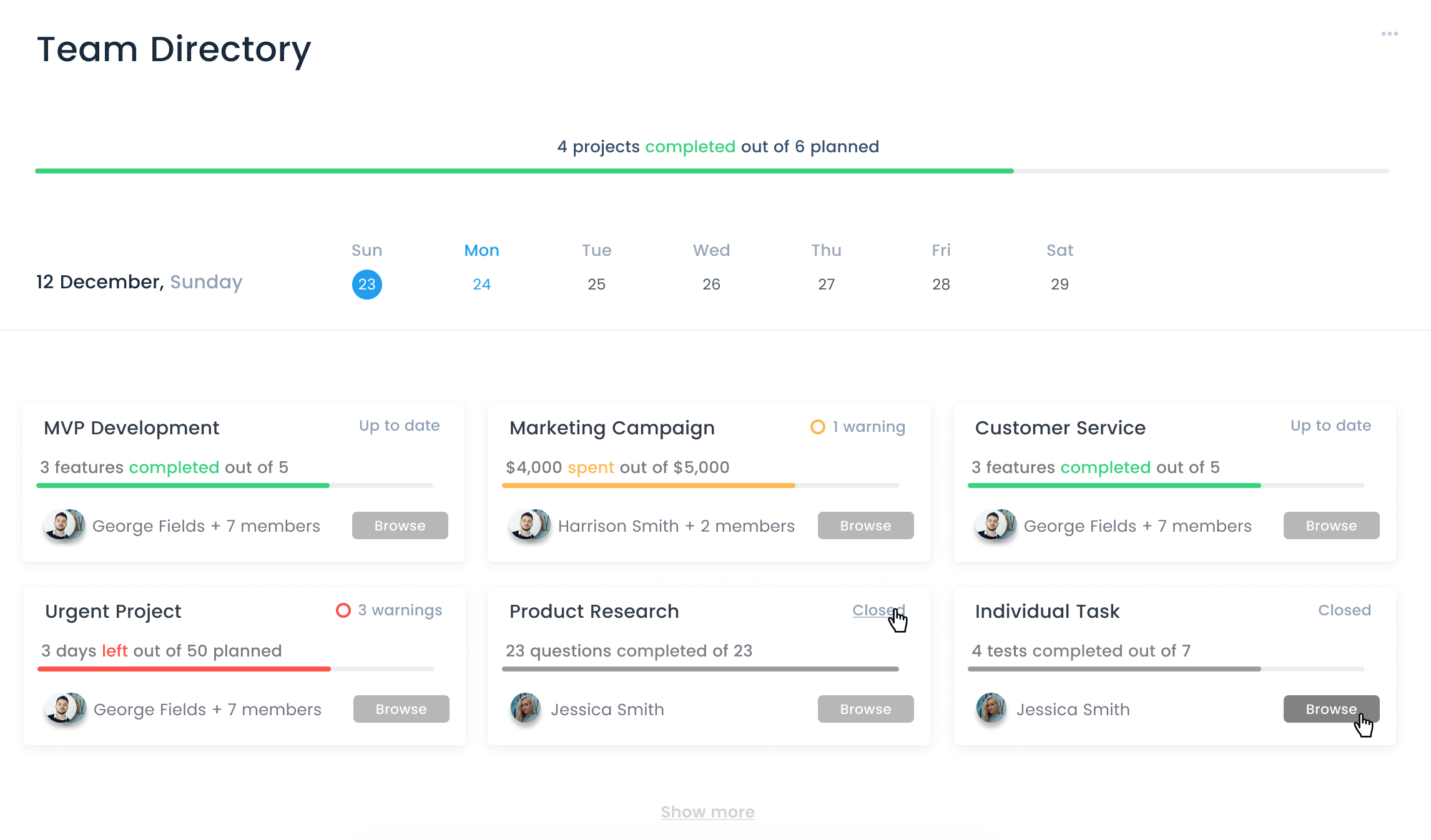
Task: Open Browse for the Individual Task card
Action: tap(1330, 709)
